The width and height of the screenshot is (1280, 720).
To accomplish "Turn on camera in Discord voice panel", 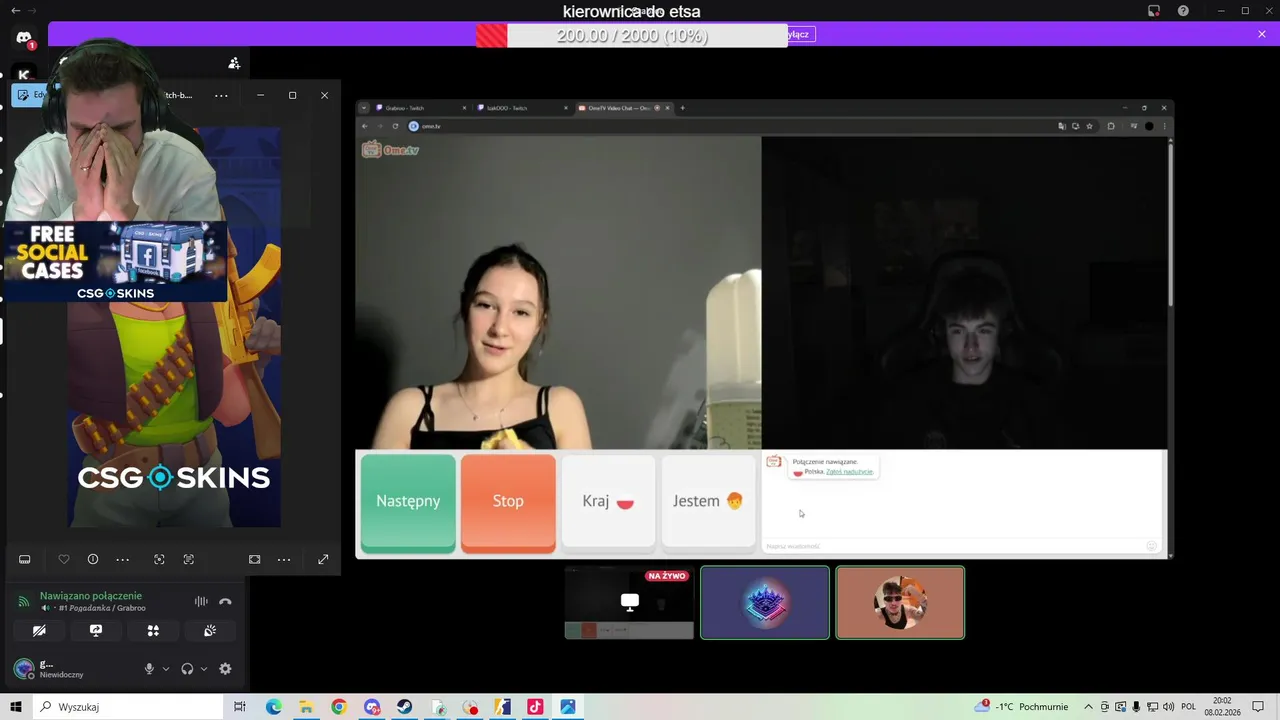I will tap(39, 631).
